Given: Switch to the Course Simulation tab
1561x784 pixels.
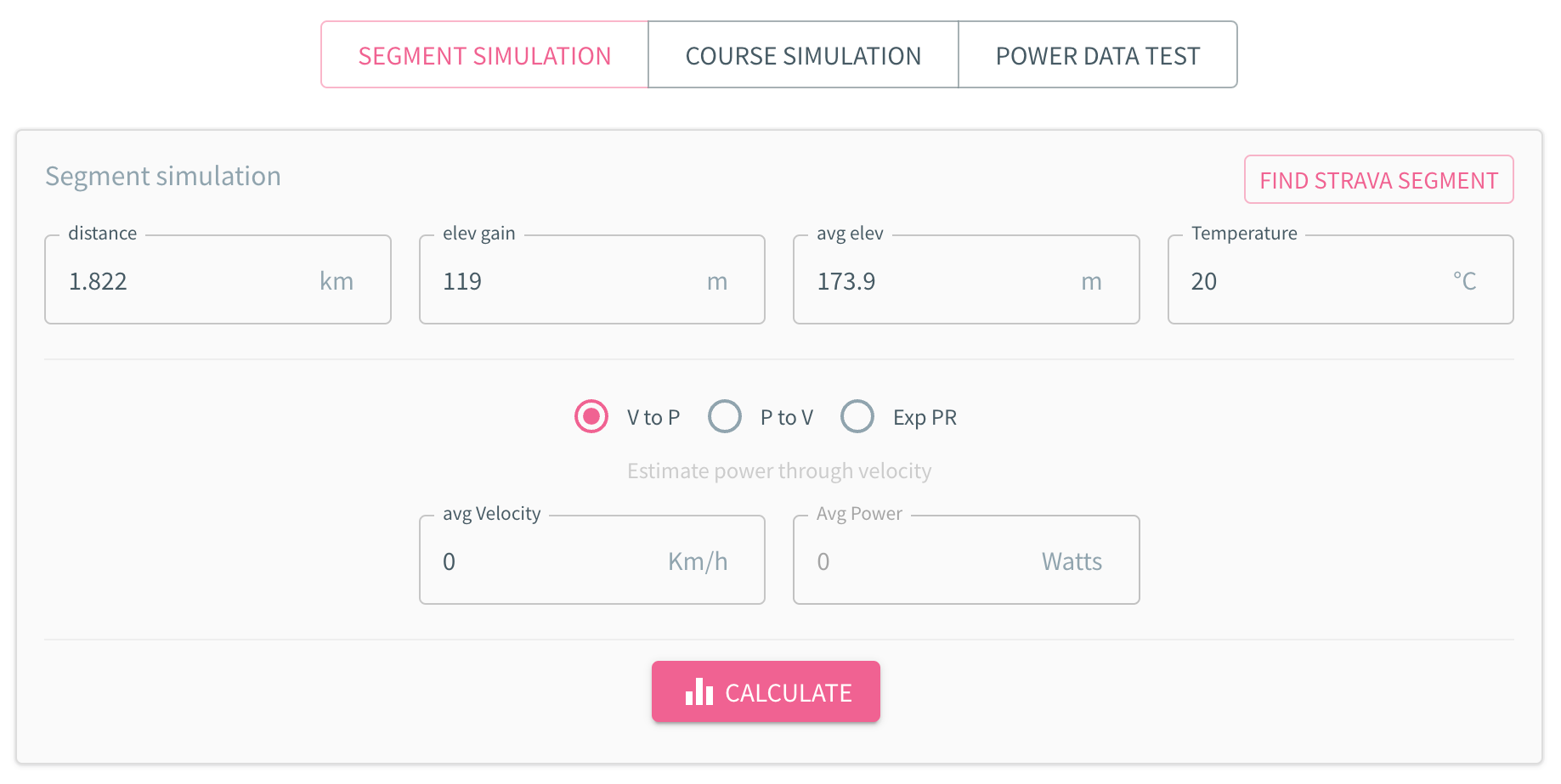Looking at the screenshot, I should click(x=803, y=55).
